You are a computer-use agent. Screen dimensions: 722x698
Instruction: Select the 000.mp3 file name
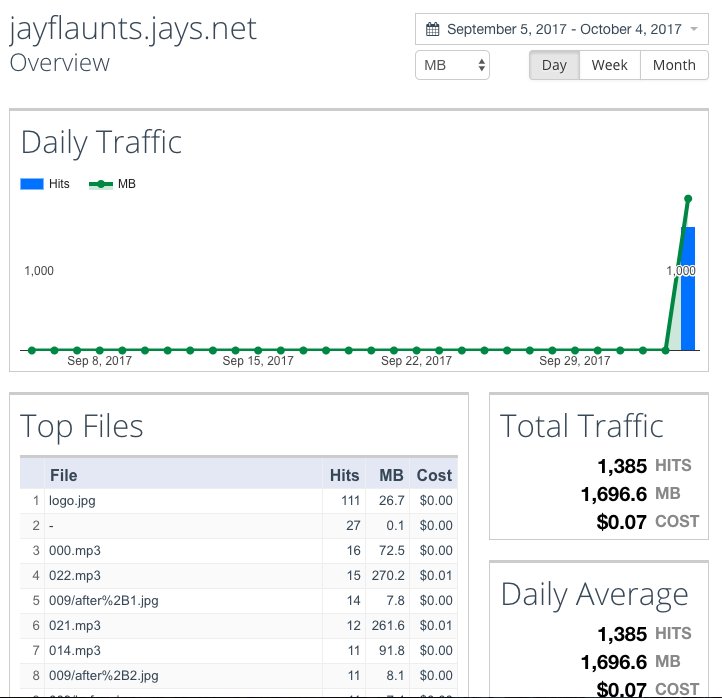pyautogui.click(x=75, y=551)
